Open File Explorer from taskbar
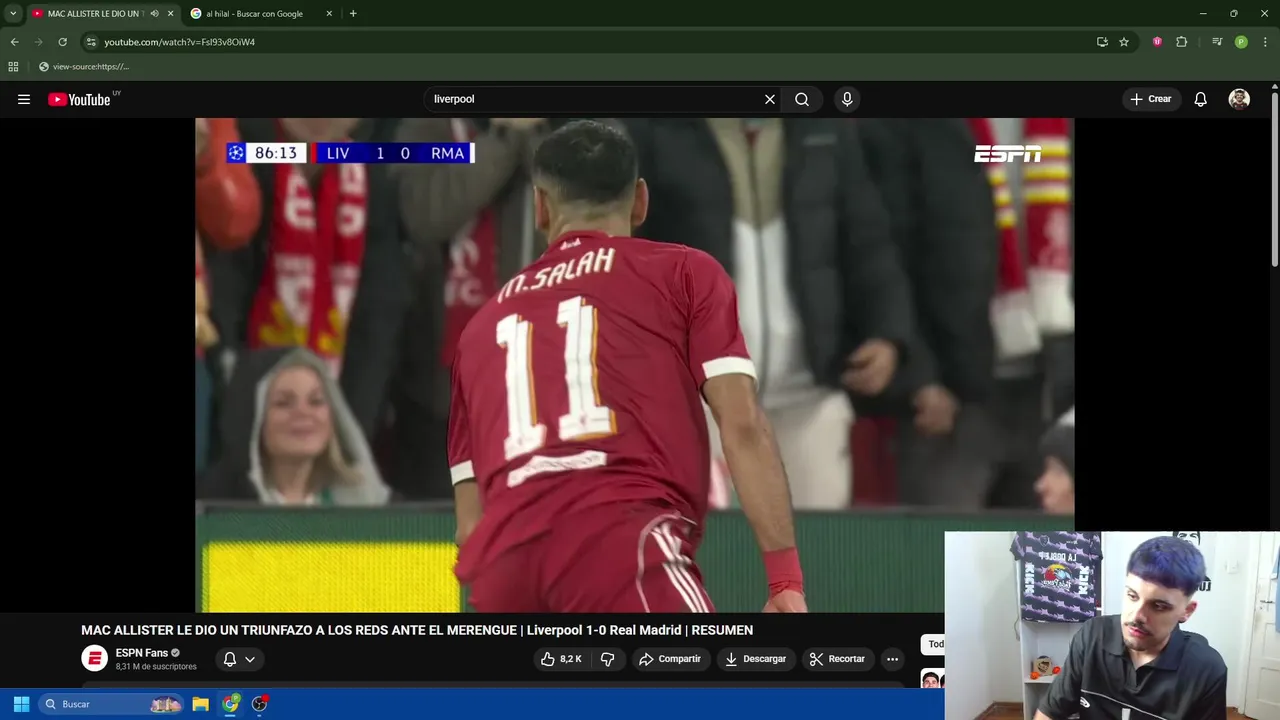 (201, 704)
